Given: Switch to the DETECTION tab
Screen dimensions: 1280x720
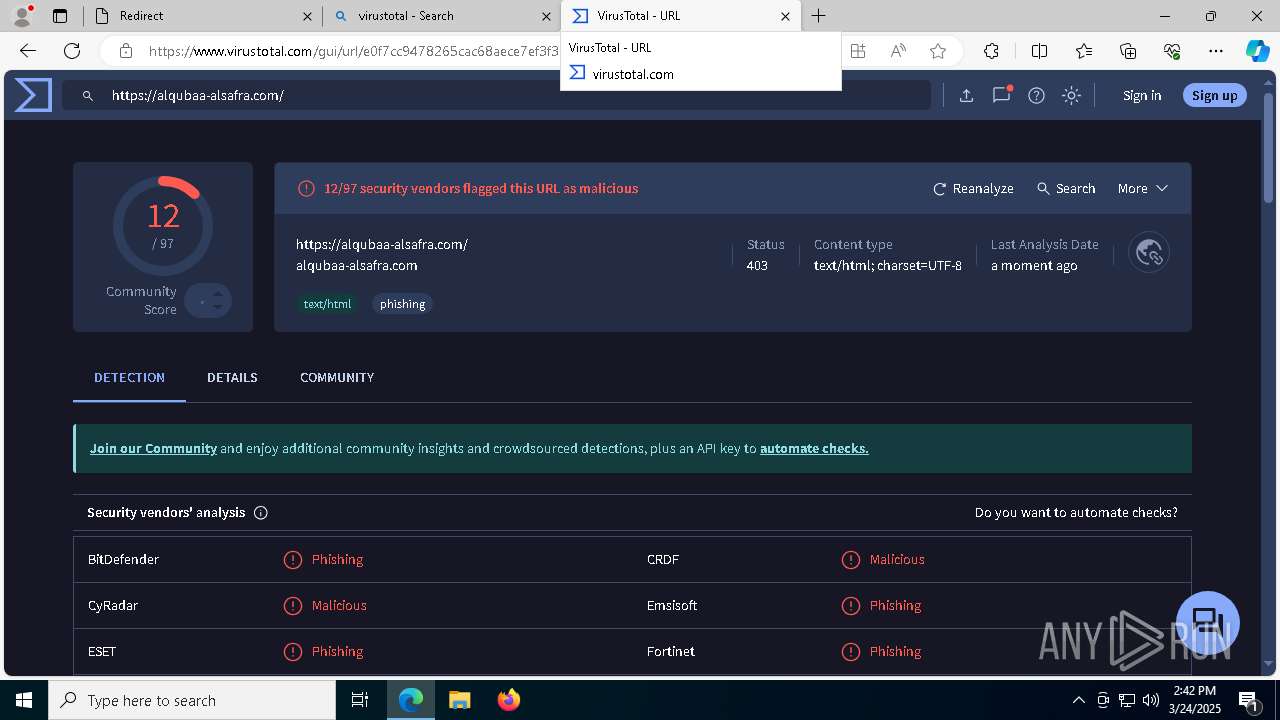Looking at the screenshot, I should 129,378.
